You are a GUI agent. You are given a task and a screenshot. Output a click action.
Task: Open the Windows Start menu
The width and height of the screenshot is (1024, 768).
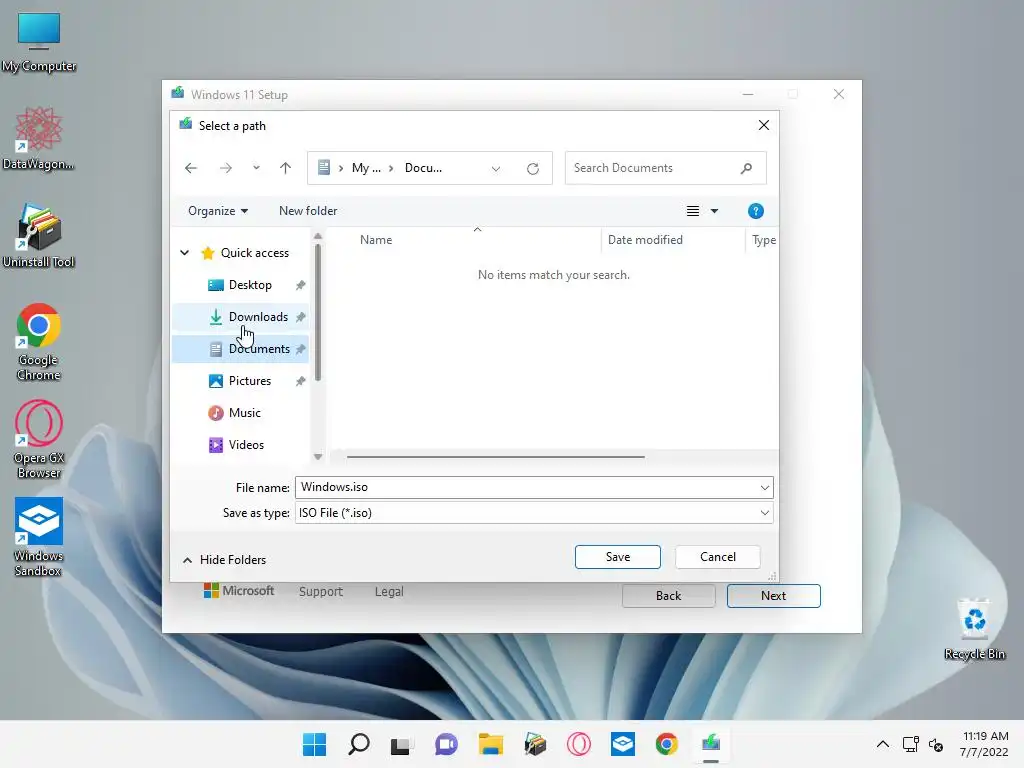314,744
